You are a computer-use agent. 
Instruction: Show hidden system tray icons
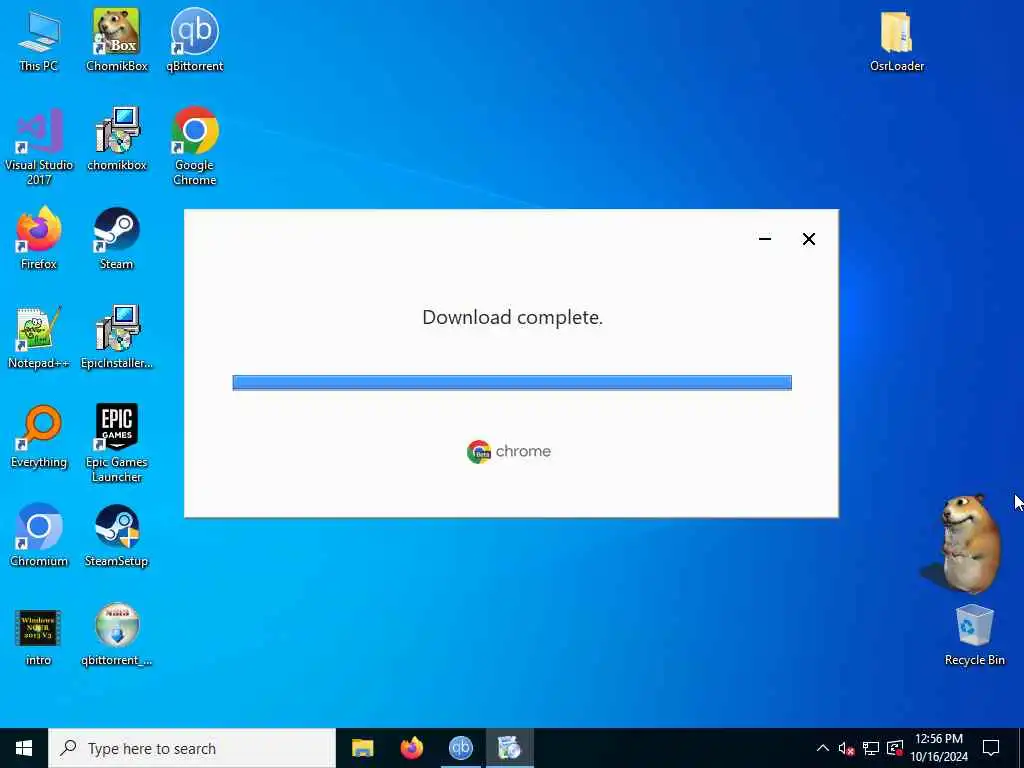tap(823, 748)
